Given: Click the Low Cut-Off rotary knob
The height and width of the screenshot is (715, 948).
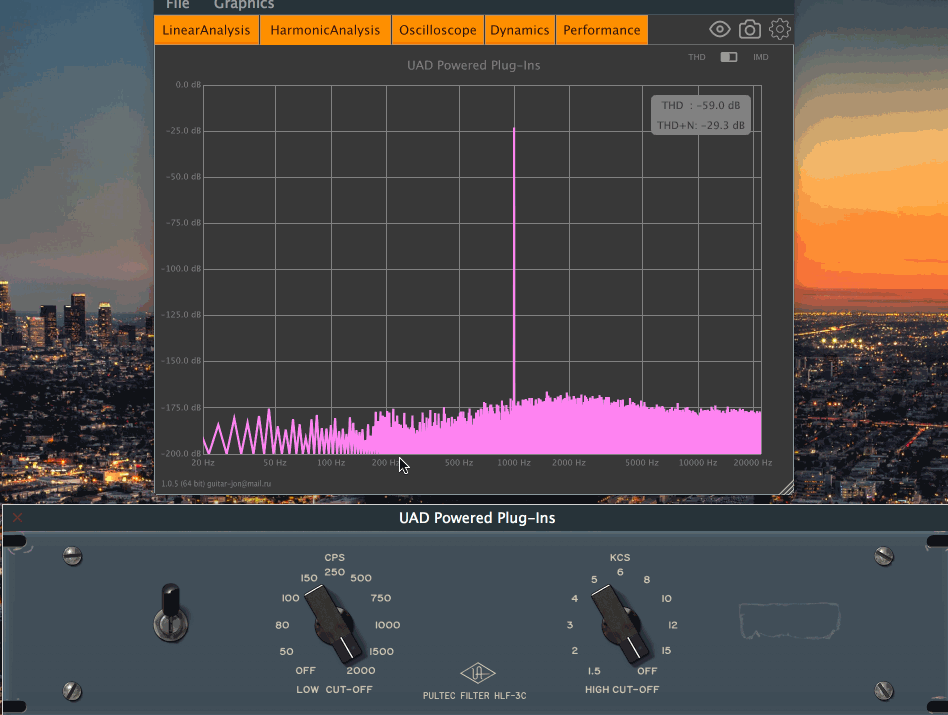Looking at the screenshot, I should coord(334,623).
